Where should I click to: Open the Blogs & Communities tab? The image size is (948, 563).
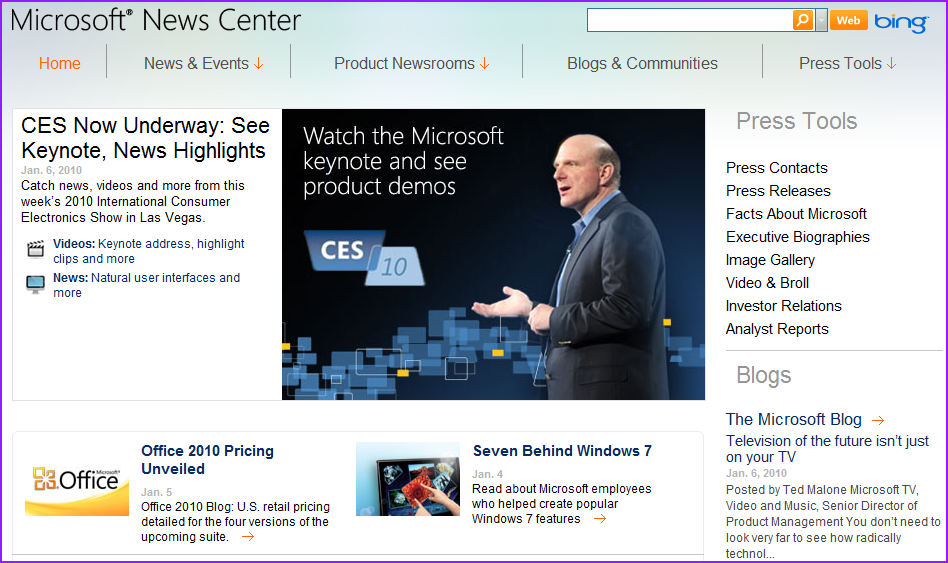(x=642, y=63)
